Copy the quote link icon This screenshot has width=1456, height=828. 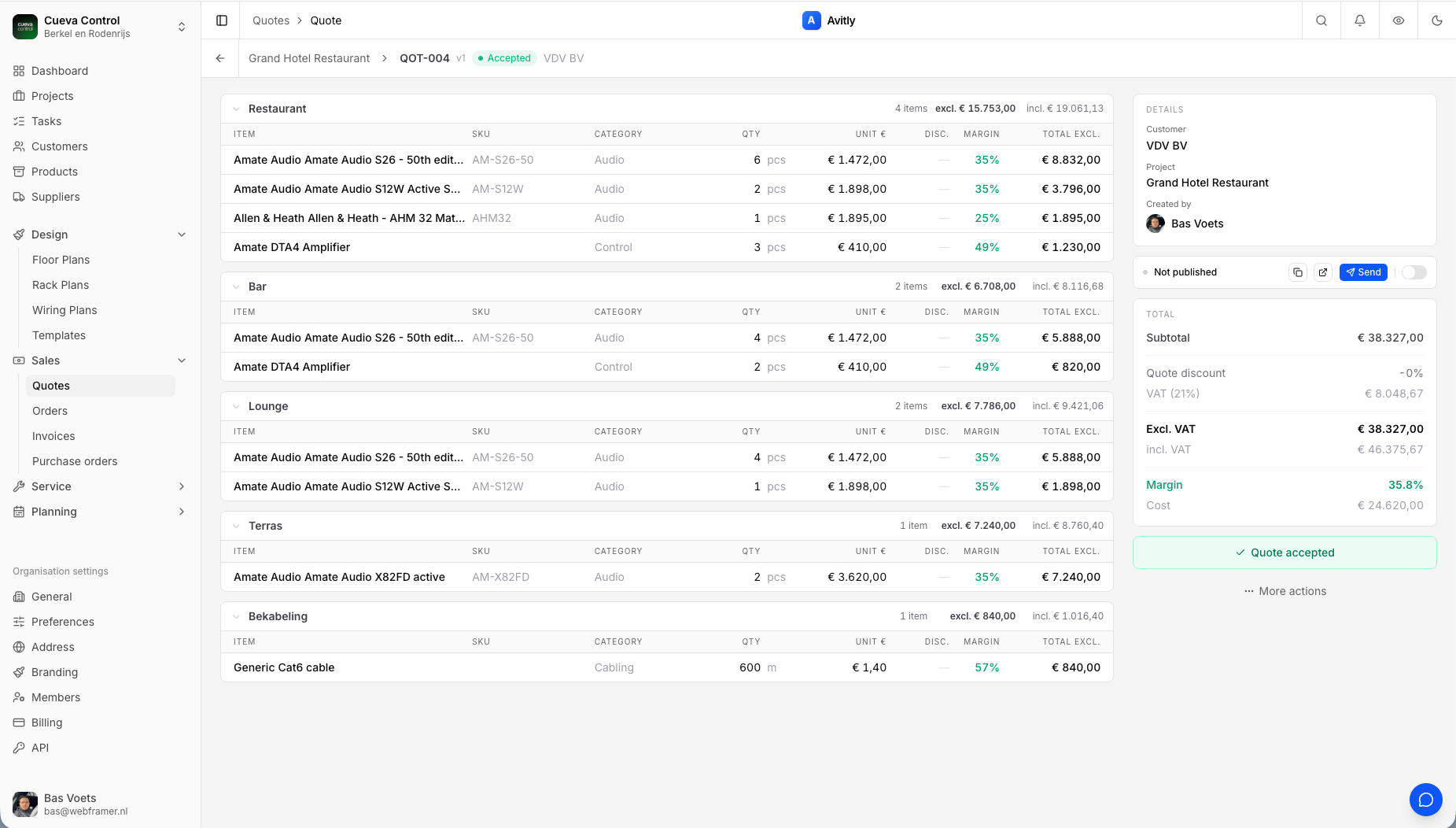1298,272
